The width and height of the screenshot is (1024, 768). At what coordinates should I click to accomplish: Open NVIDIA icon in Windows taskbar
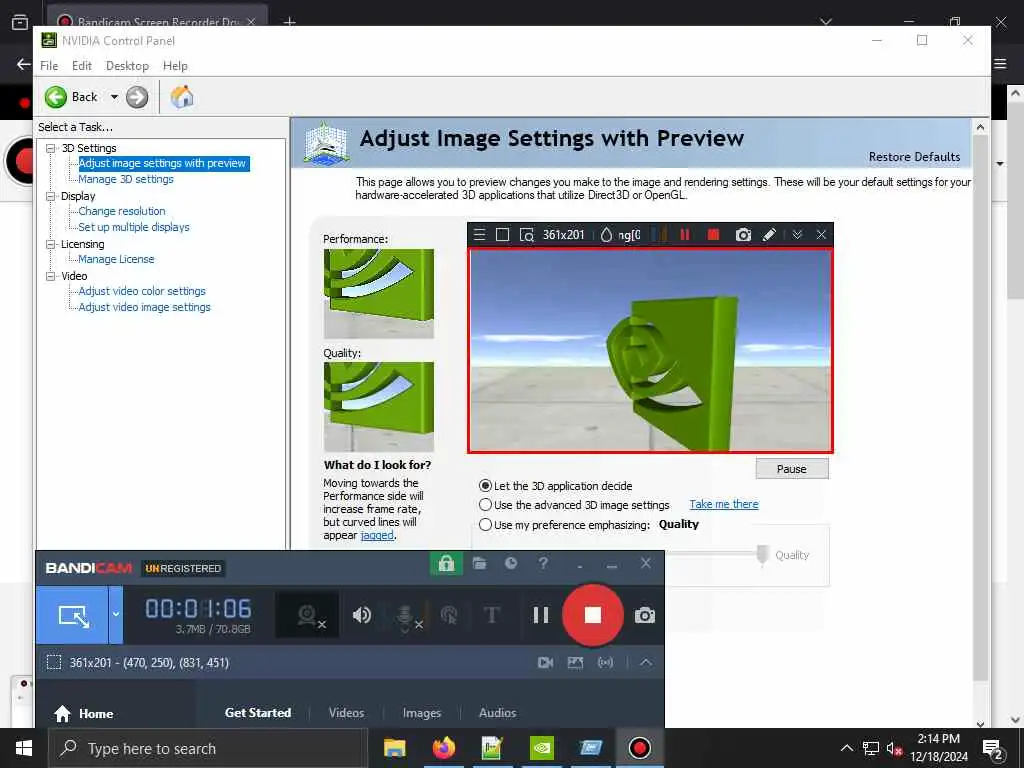pyautogui.click(x=541, y=748)
